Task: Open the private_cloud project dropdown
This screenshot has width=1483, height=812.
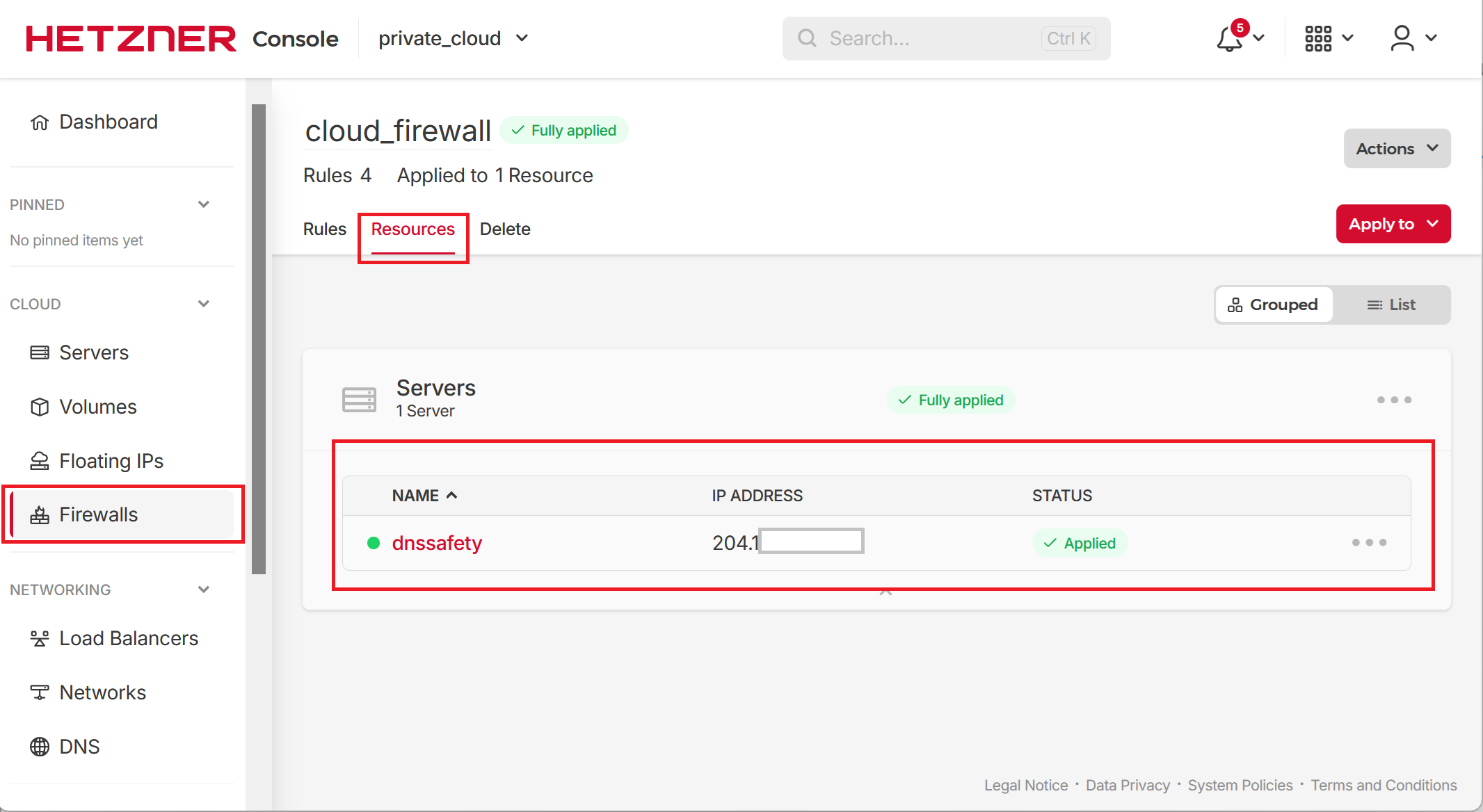Action: [454, 38]
